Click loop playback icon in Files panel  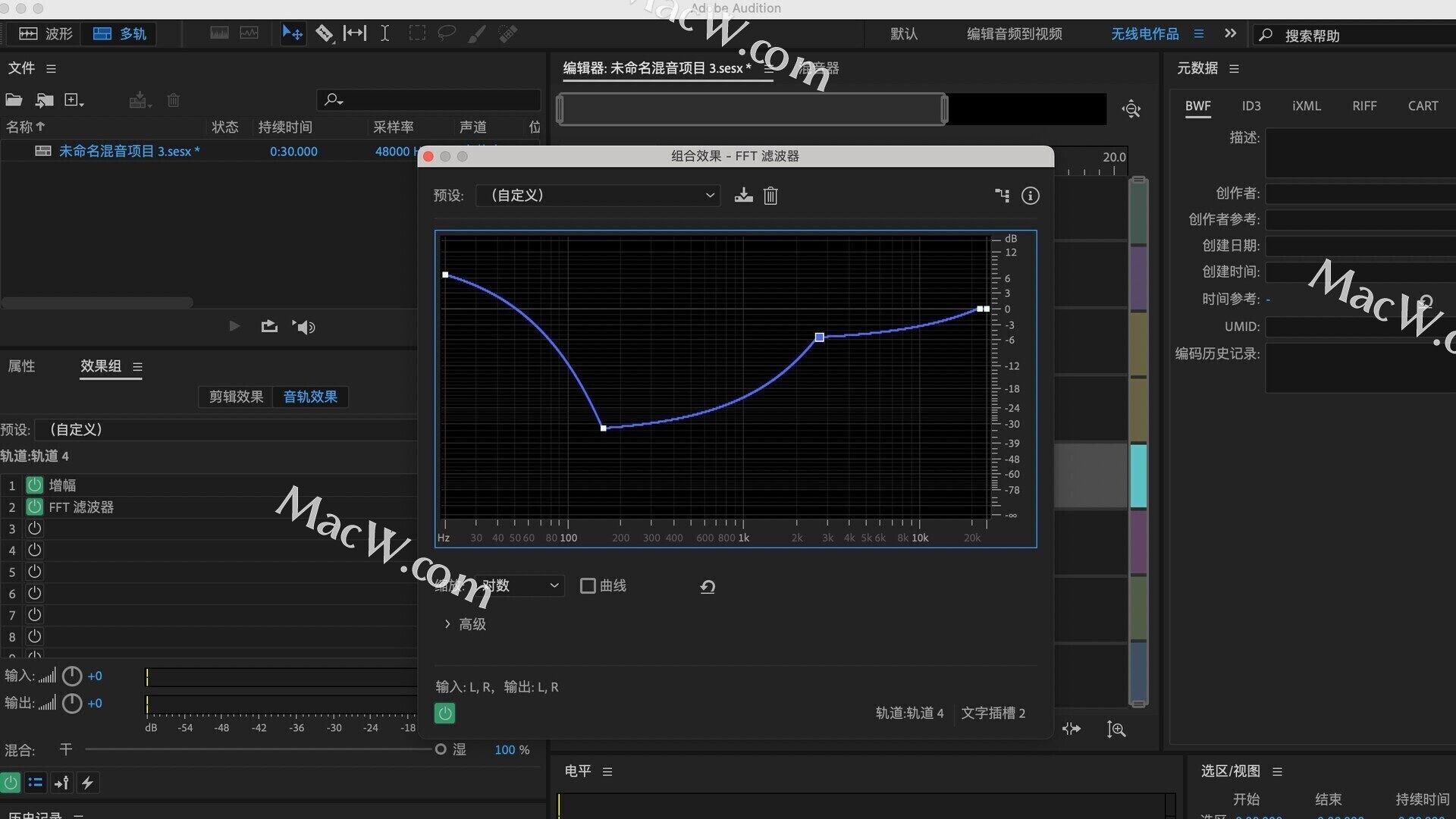[269, 326]
